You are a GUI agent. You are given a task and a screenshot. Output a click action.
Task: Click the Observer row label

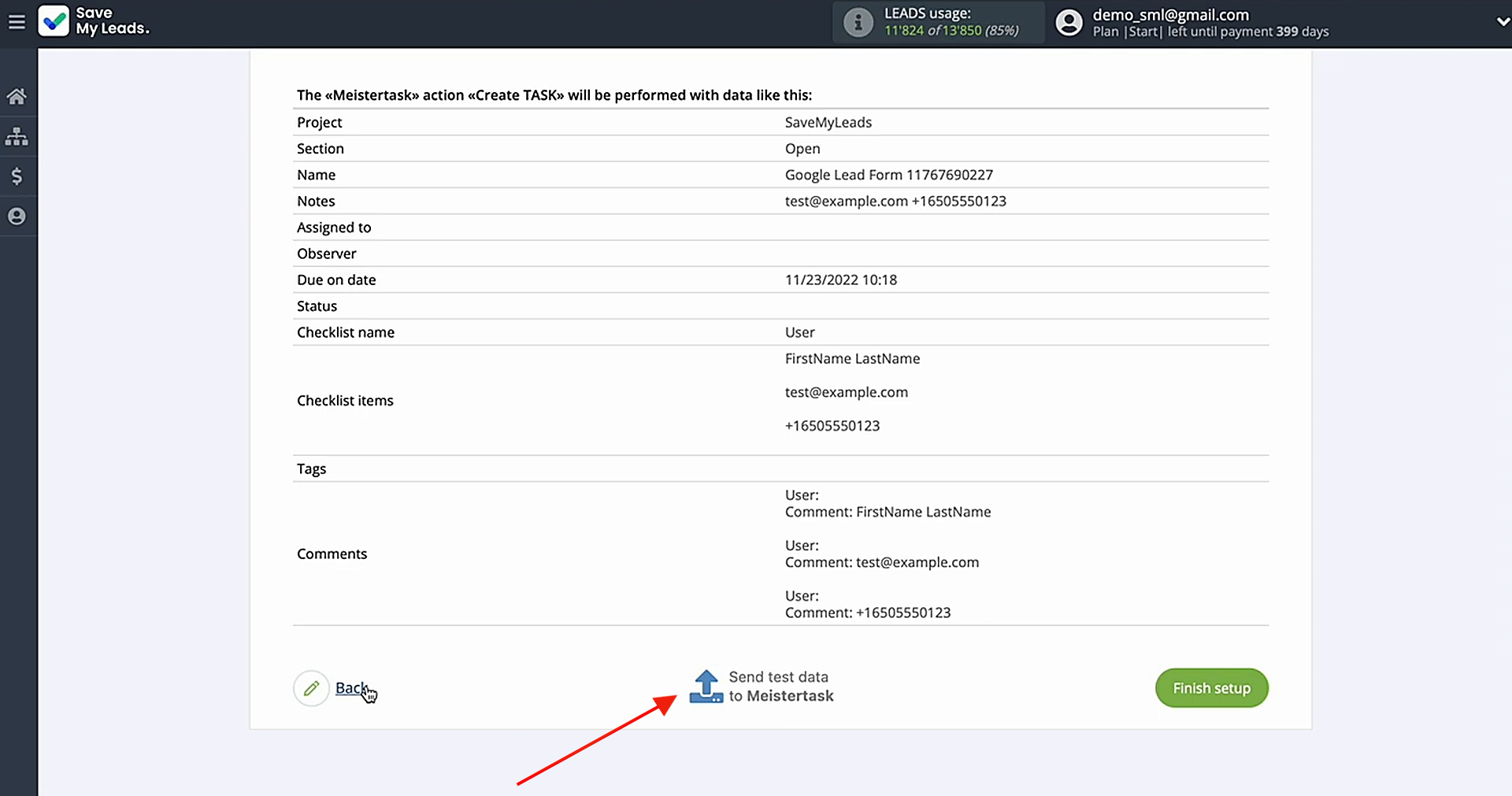tap(326, 254)
